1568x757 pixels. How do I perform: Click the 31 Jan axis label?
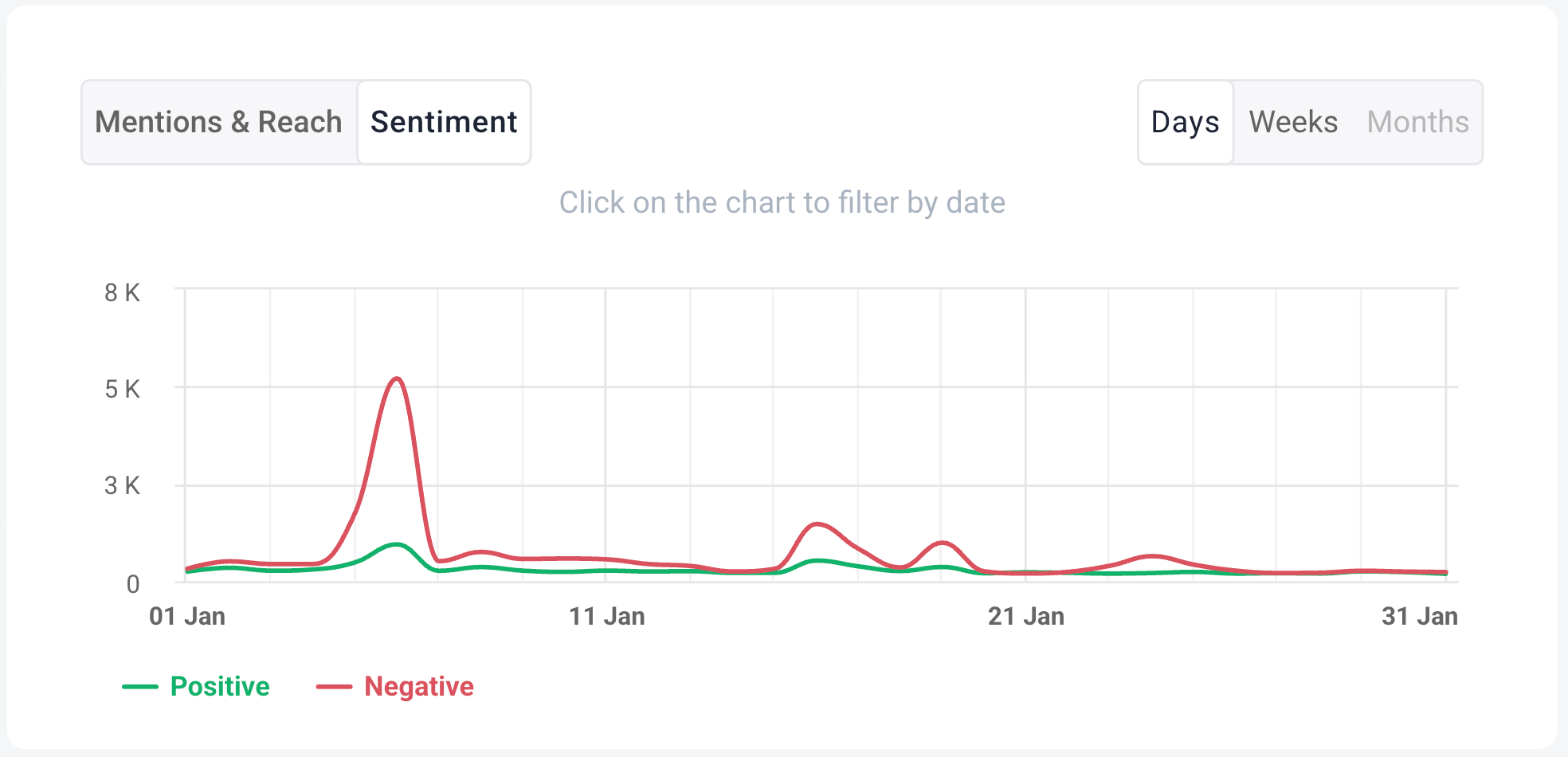click(1420, 616)
